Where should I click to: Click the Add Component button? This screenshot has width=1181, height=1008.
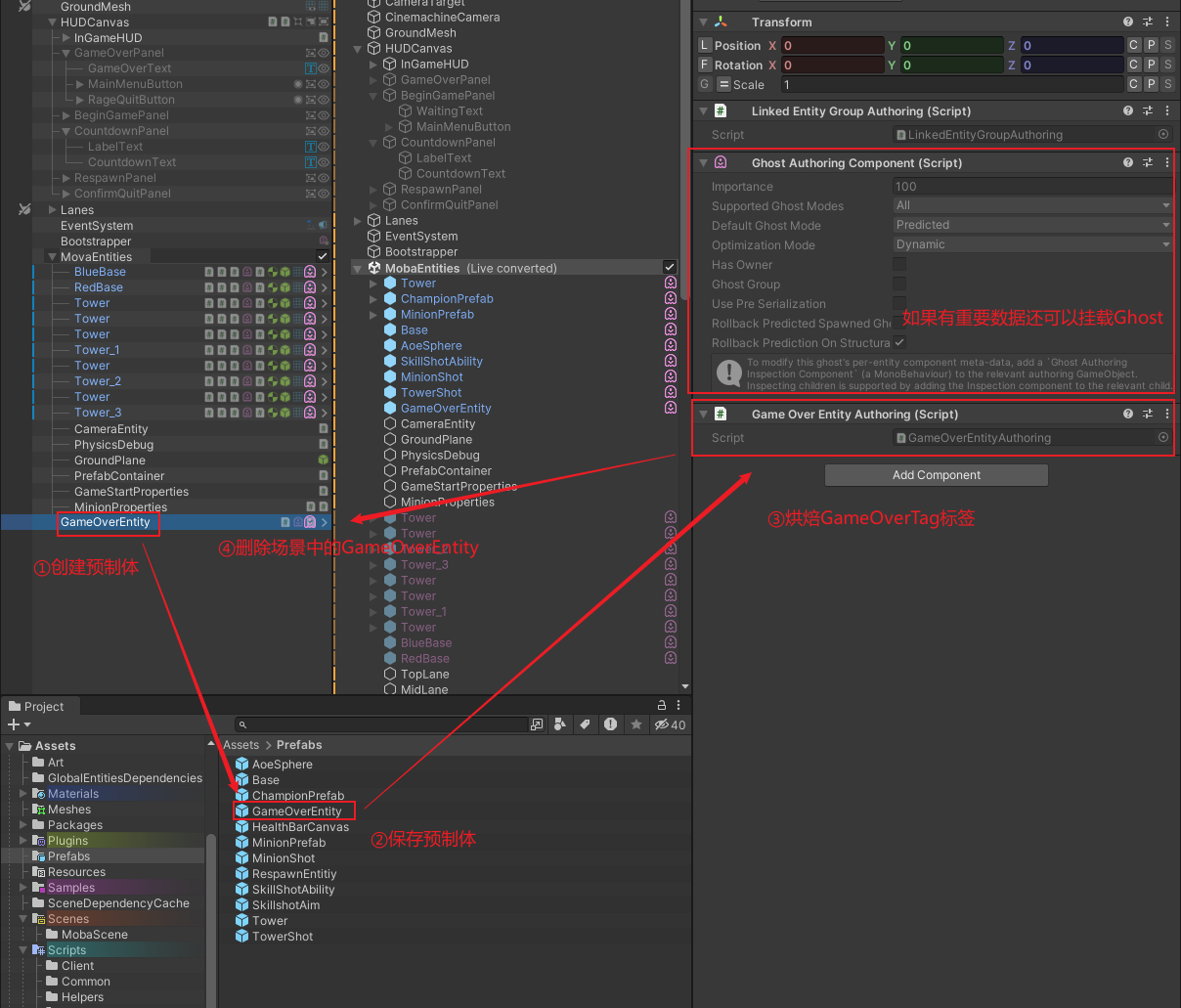pyautogui.click(x=937, y=475)
